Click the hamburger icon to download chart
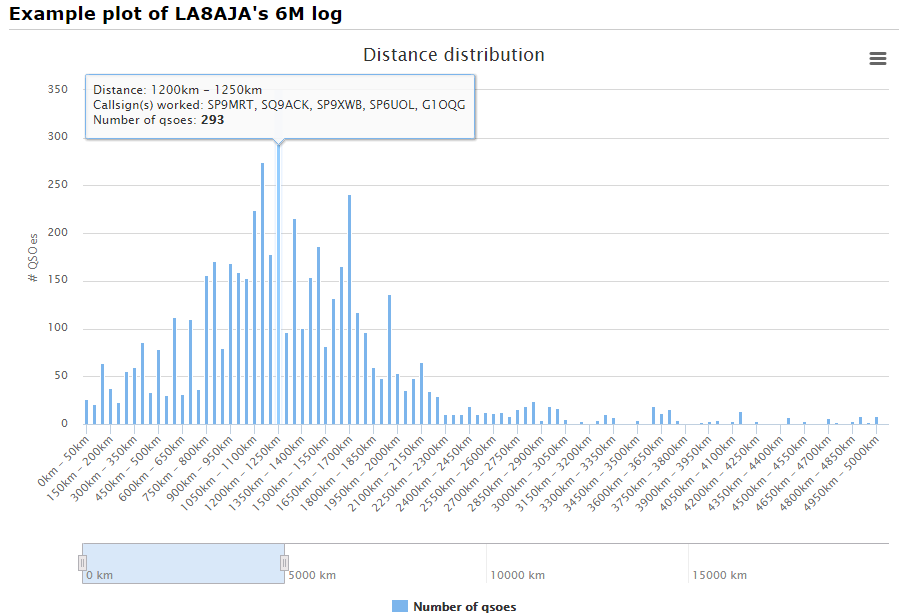Image resolution: width=903 pixels, height=615 pixels. [x=878, y=59]
